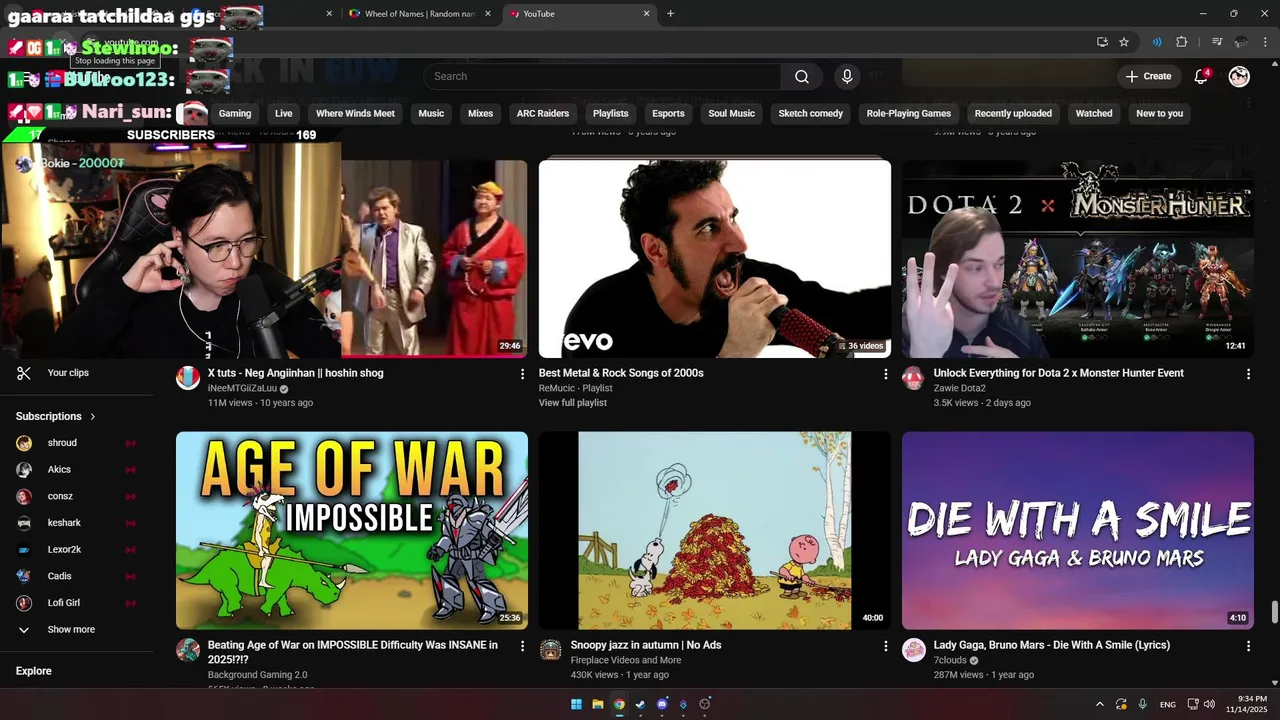Screen dimensions: 1280x720
Task: Open Your clips in the sidebar
Action: point(68,373)
